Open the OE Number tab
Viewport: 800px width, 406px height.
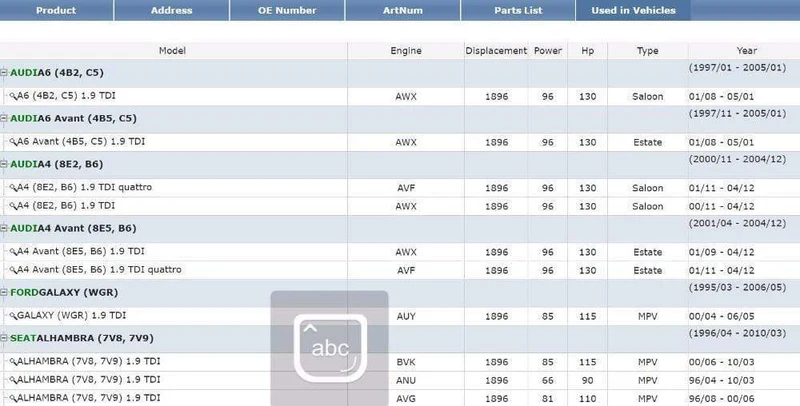[x=287, y=10]
